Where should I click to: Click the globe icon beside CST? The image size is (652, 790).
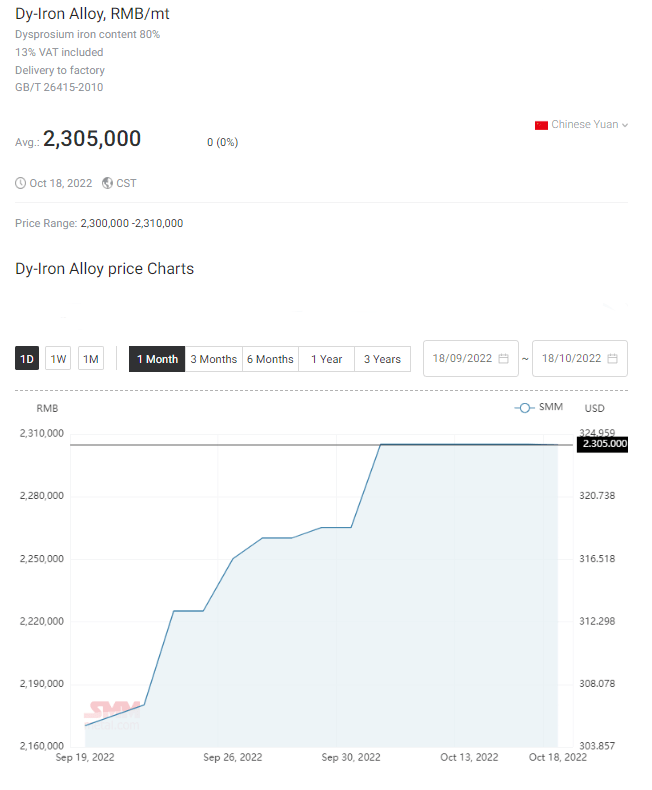click(x=107, y=183)
